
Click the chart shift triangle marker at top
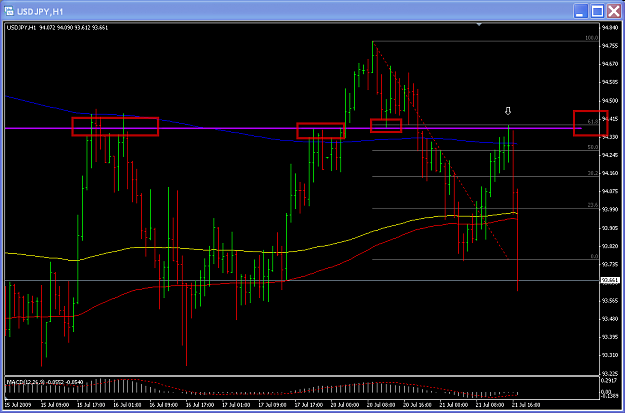[x=480, y=25]
